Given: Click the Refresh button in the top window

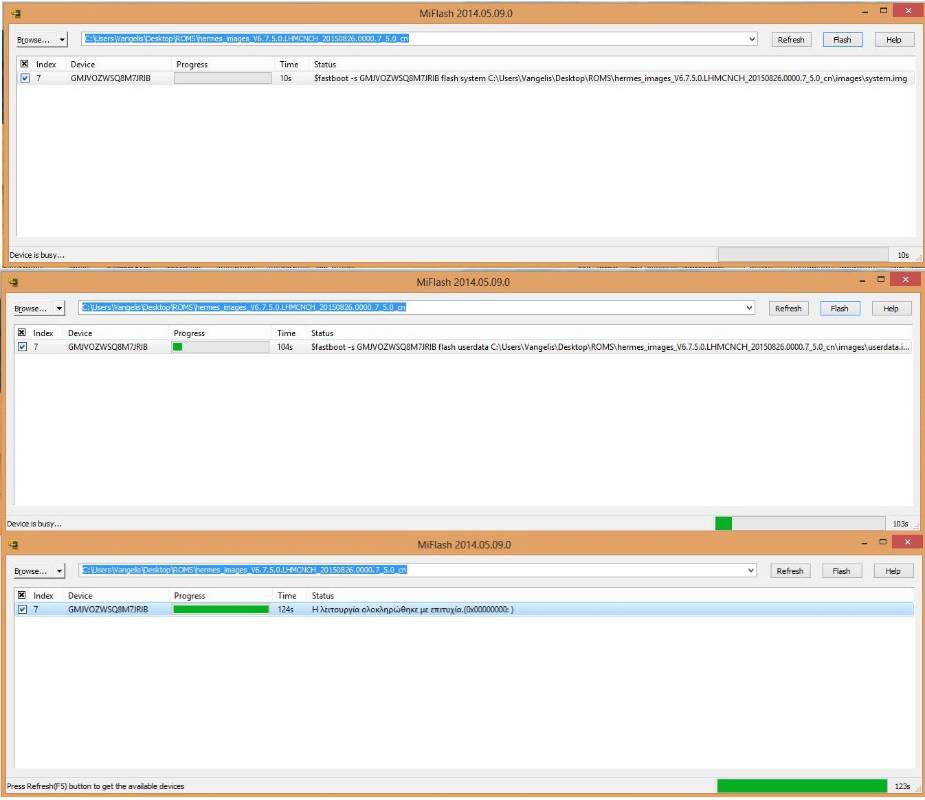Looking at the screenshot, I should click(x=791, y=40).
